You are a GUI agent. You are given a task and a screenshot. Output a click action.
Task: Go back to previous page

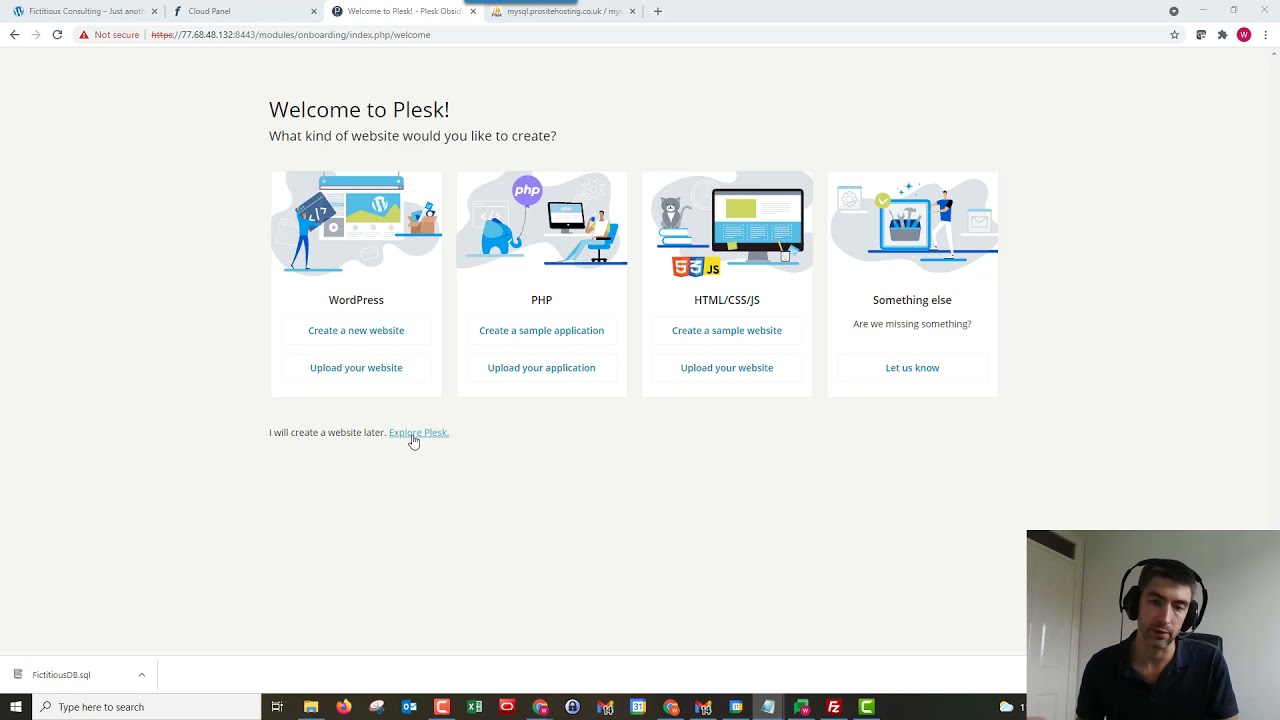point(14,34)
